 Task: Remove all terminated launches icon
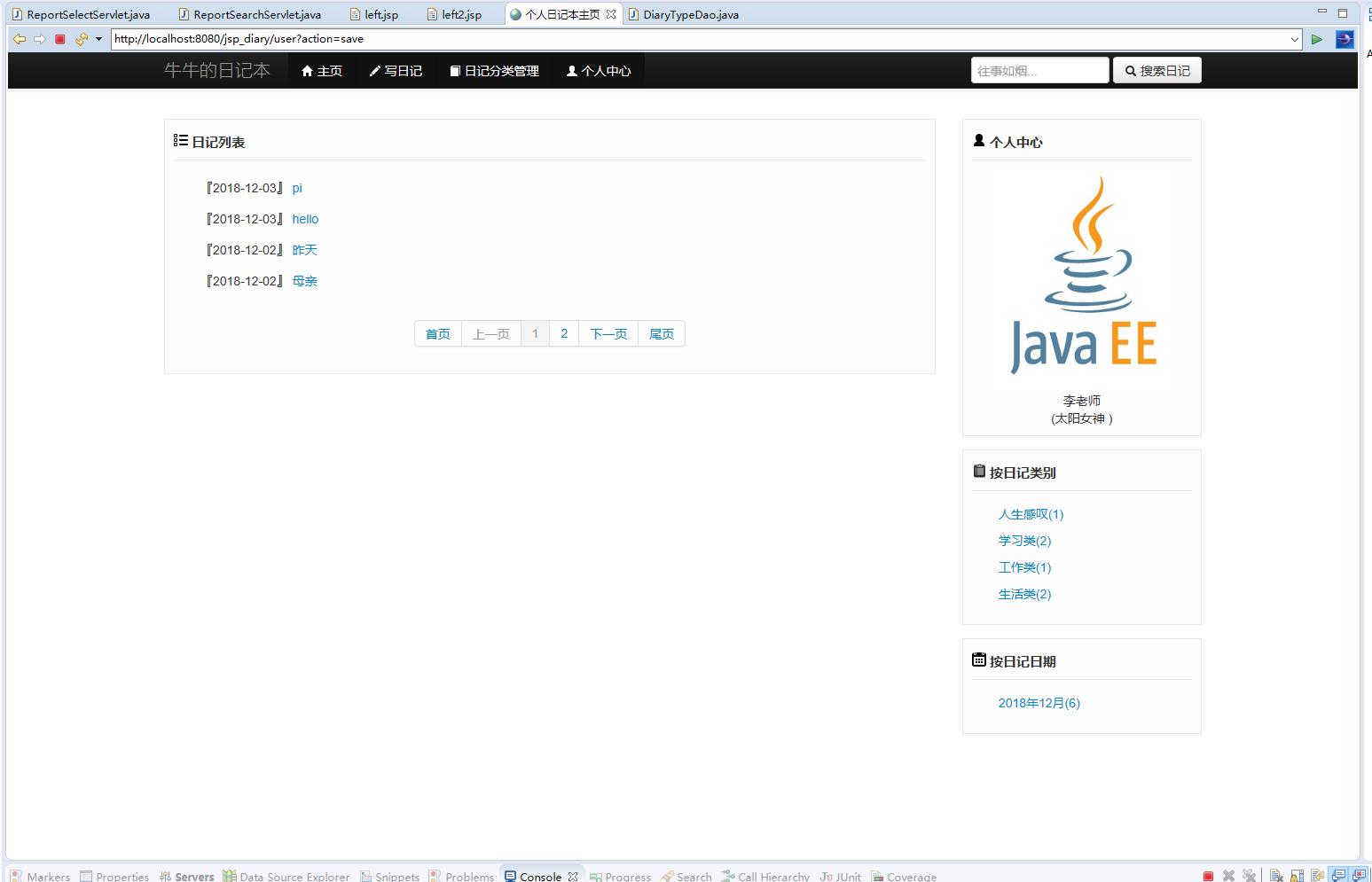(x=1249, y=876)
